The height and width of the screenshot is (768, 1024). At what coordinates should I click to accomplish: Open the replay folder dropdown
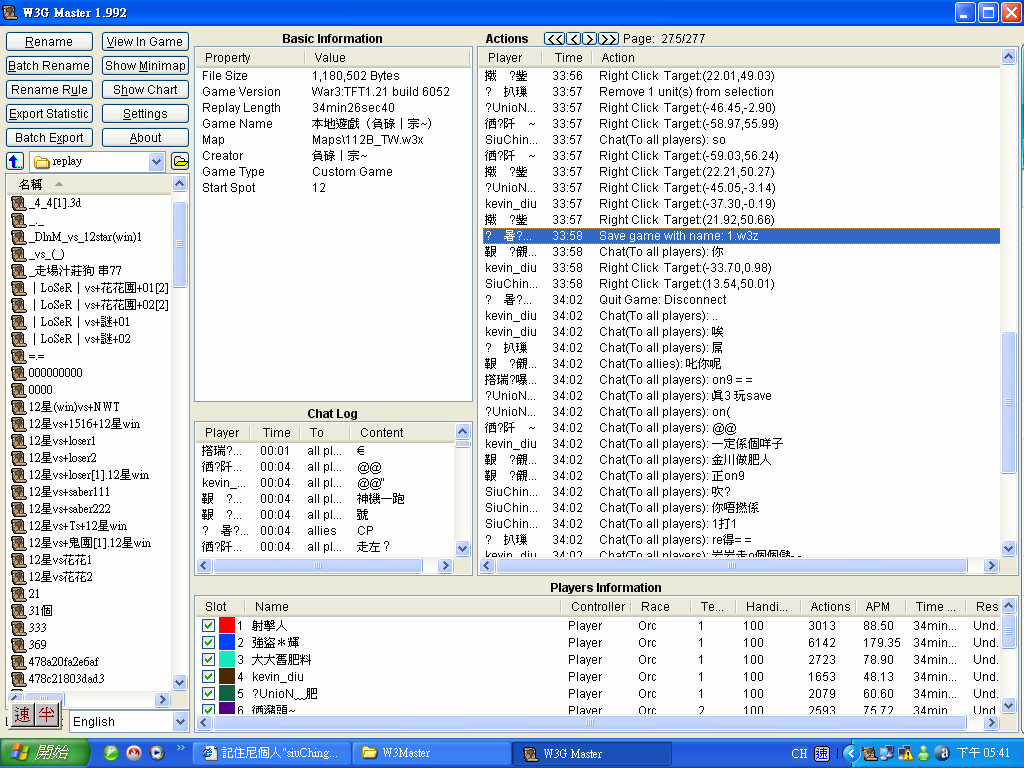click(156, 162)
